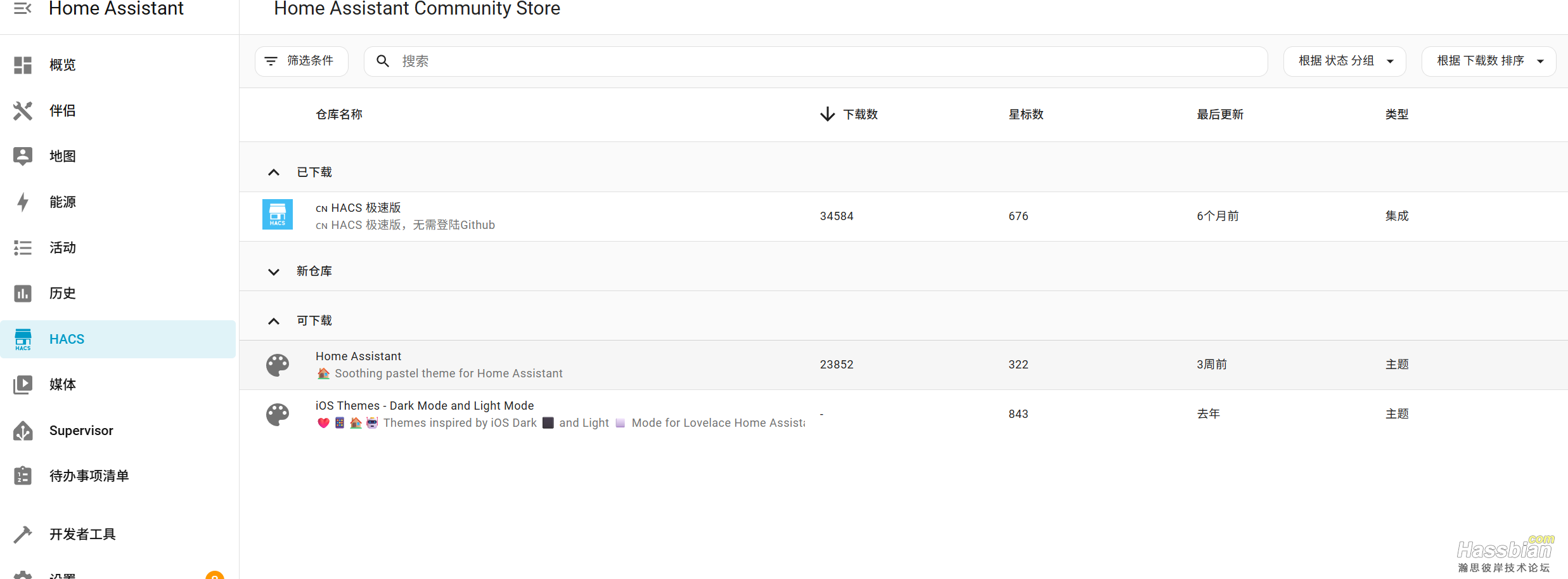Click the HACS 极速版 blue store icon
1568x579 pixels.
[x=278, y=215]
